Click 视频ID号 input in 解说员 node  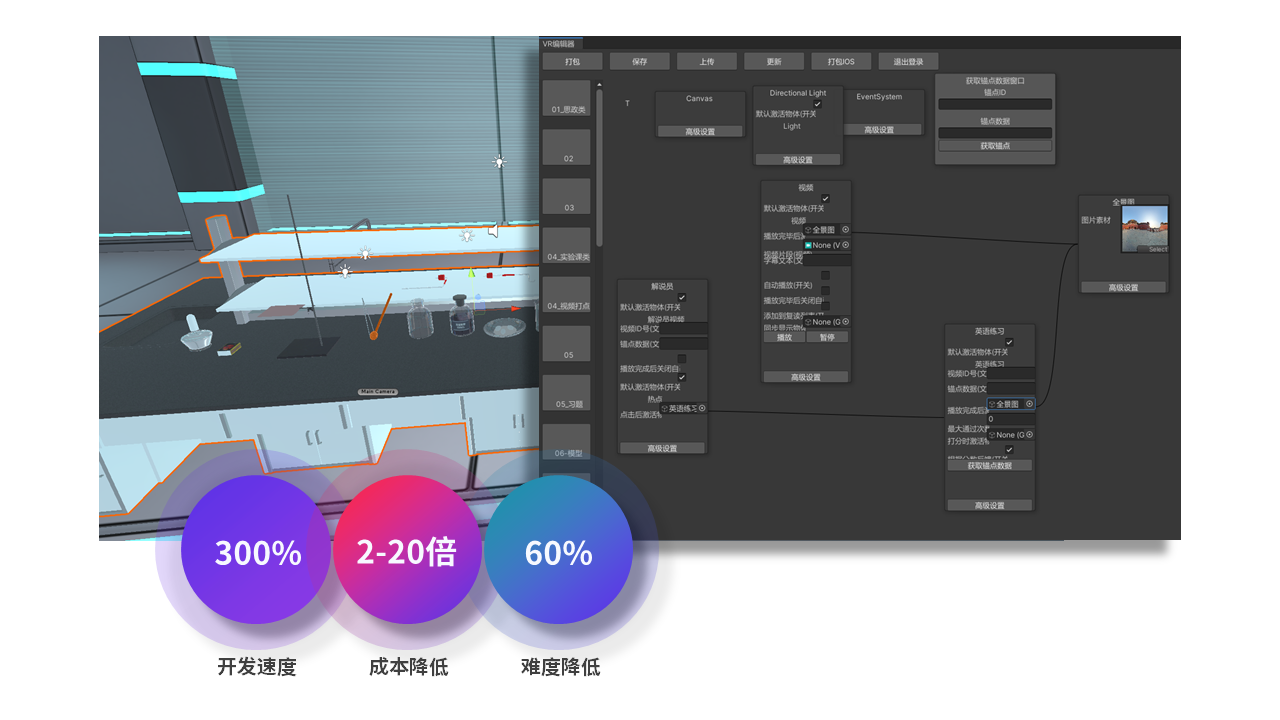(x=684, y=328)
